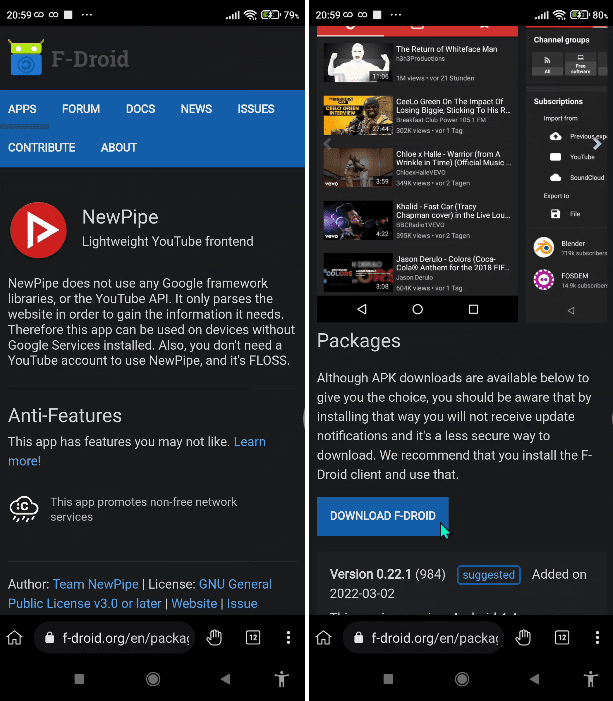
Task: Tap Android back triangle on right phone
Action: (535, 679)
